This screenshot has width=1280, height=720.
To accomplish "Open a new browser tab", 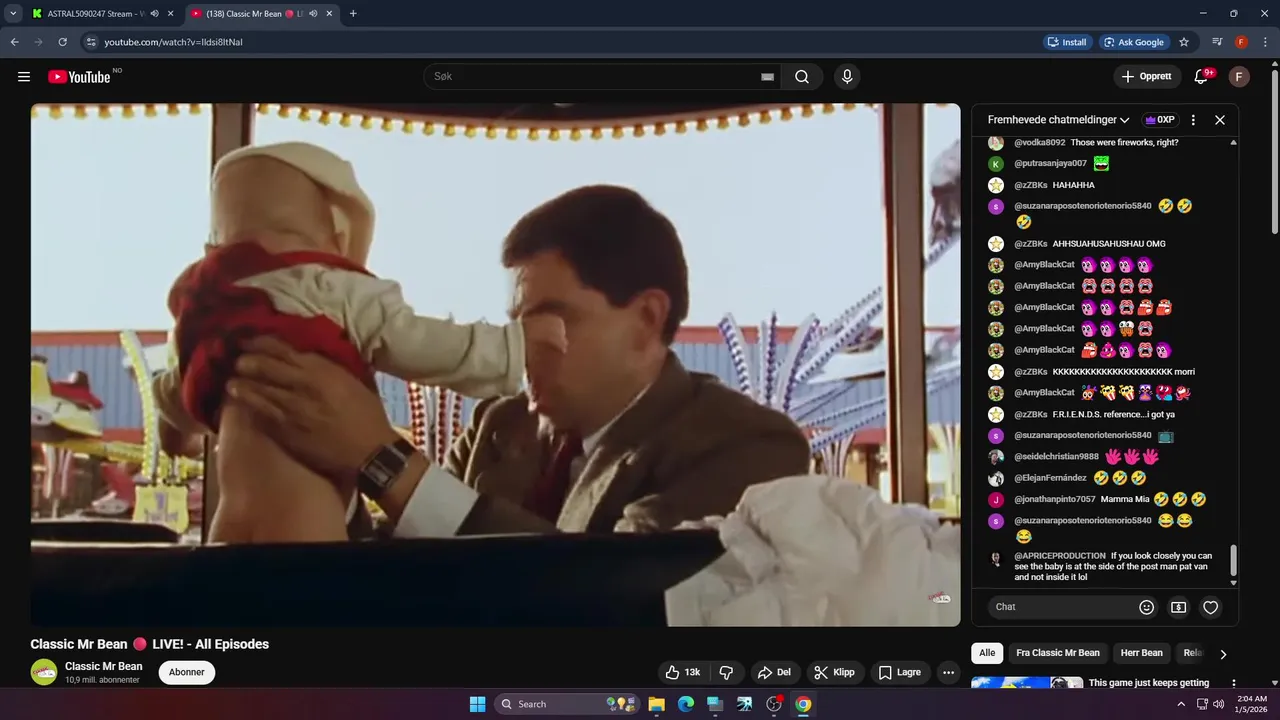I will 353,14.
